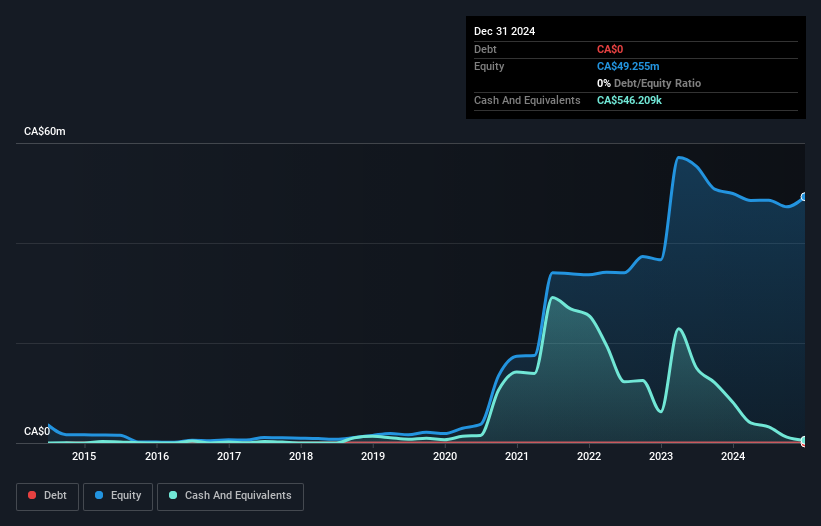821x526 pixels.
Task: Select the Cash endpoint marker at Dec 2024
Action: coord(804,440)
